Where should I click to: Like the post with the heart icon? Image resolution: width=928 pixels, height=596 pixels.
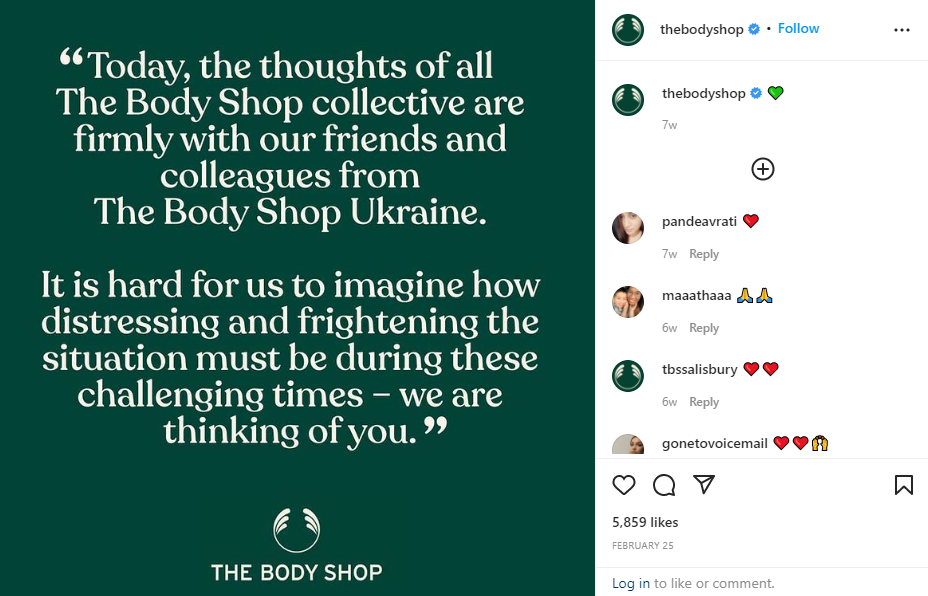tap(624, 485)
